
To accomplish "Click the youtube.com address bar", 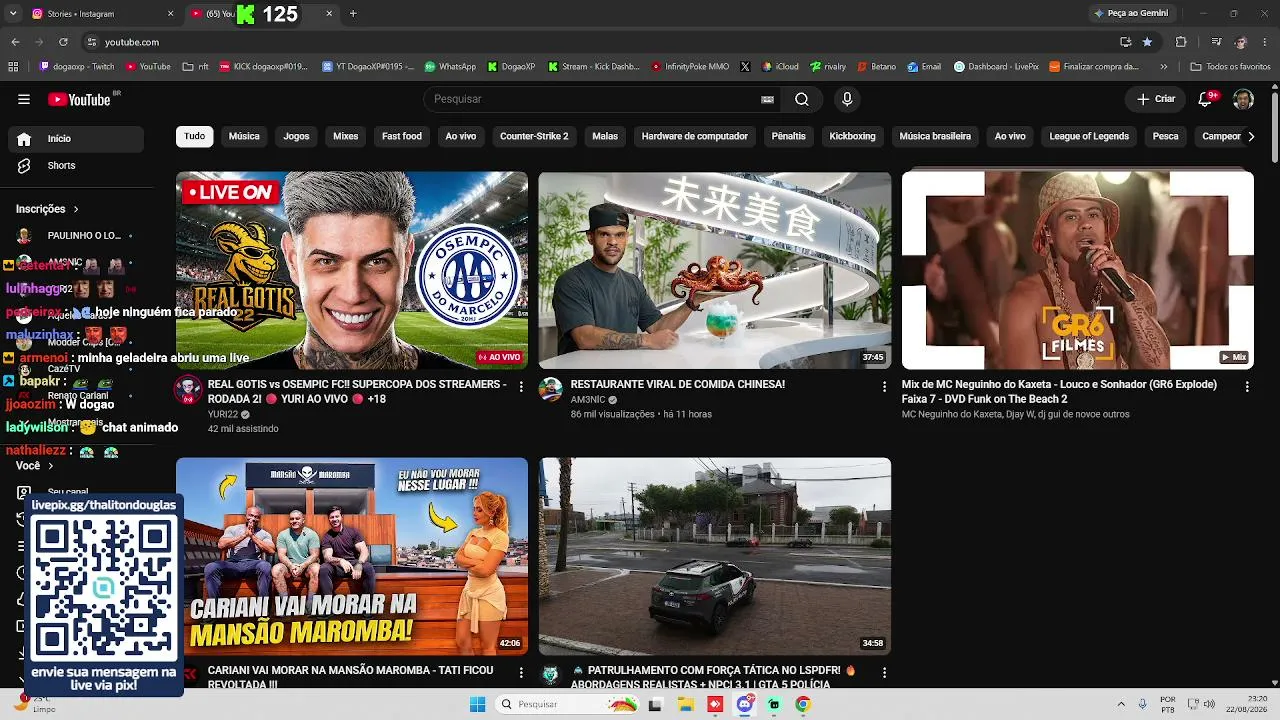I will (600, 42).
